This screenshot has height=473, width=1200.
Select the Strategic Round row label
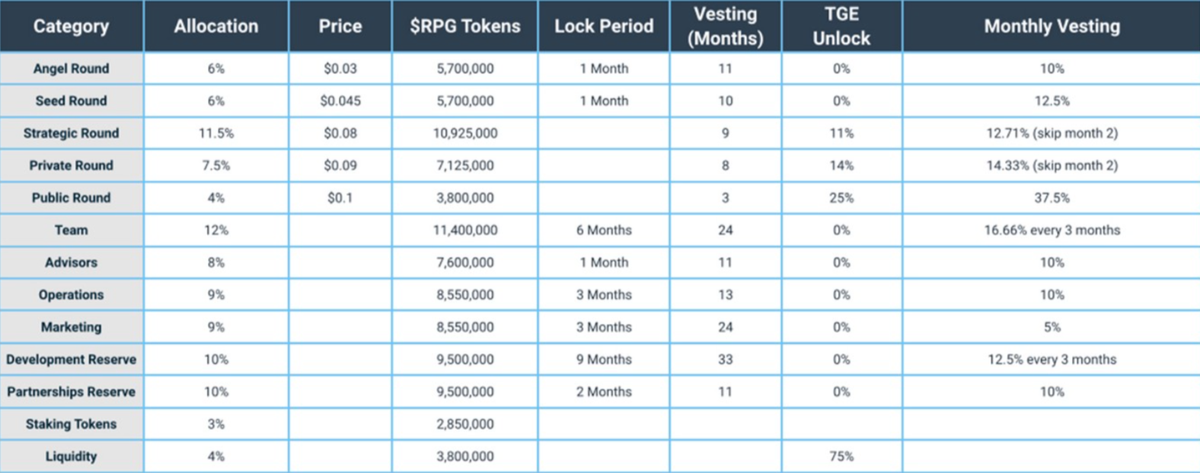tap(71, 133)
